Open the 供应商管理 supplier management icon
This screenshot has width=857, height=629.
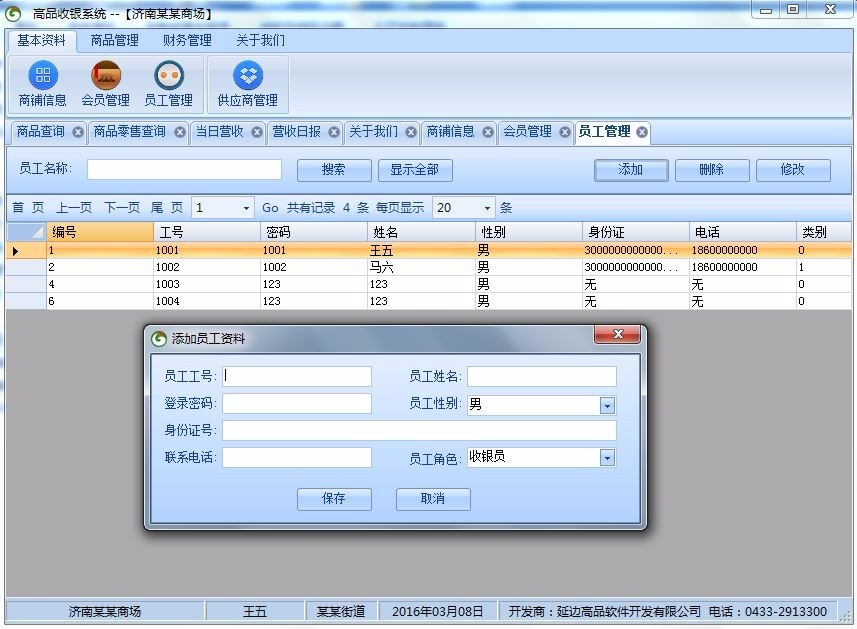246,84
